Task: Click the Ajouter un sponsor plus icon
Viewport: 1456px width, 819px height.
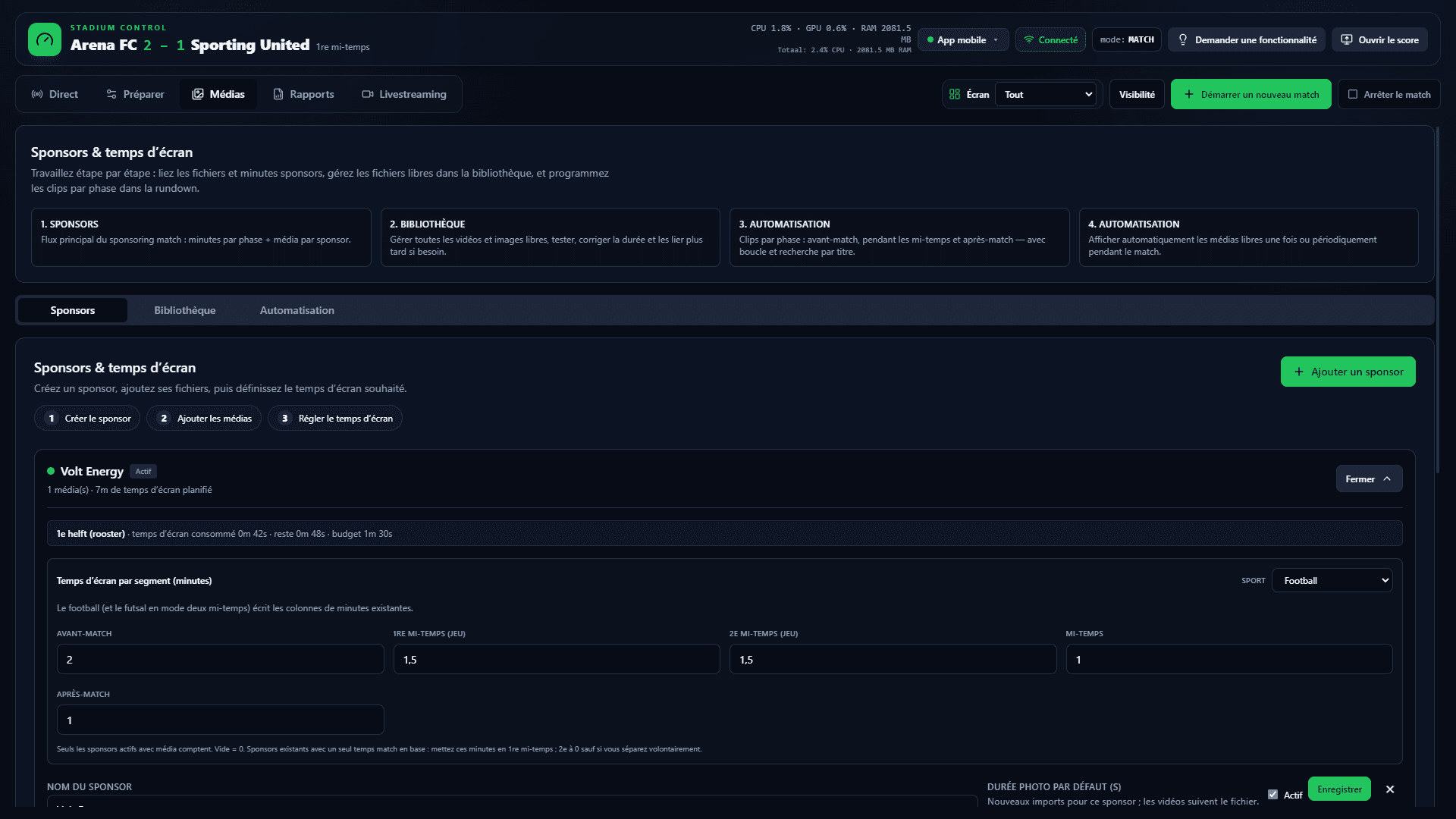Action: (x=1299, y=372)
